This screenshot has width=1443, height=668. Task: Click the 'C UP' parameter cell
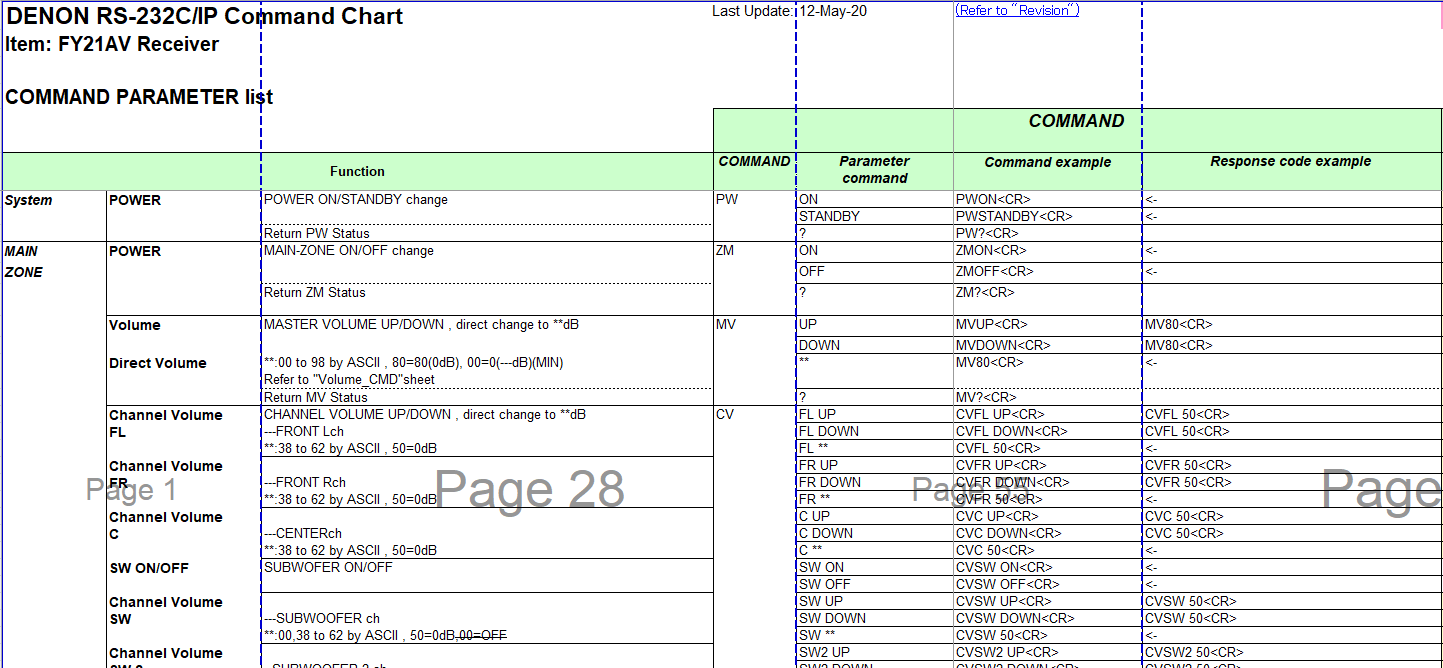tap(874, 516)
